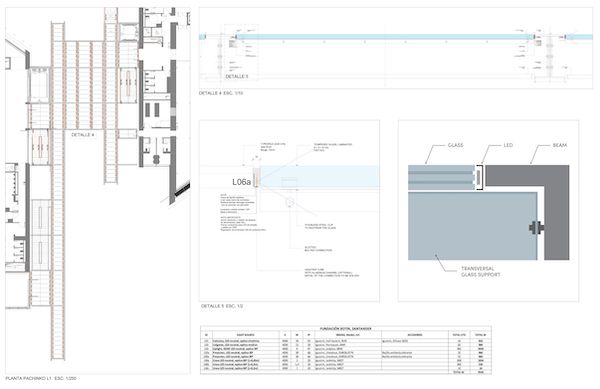Screen dimensions: 600x389
Task: Click the TEMPERED GLASS LAMINATED annotation
Action: pyautogui.click(x=333, y=147)
